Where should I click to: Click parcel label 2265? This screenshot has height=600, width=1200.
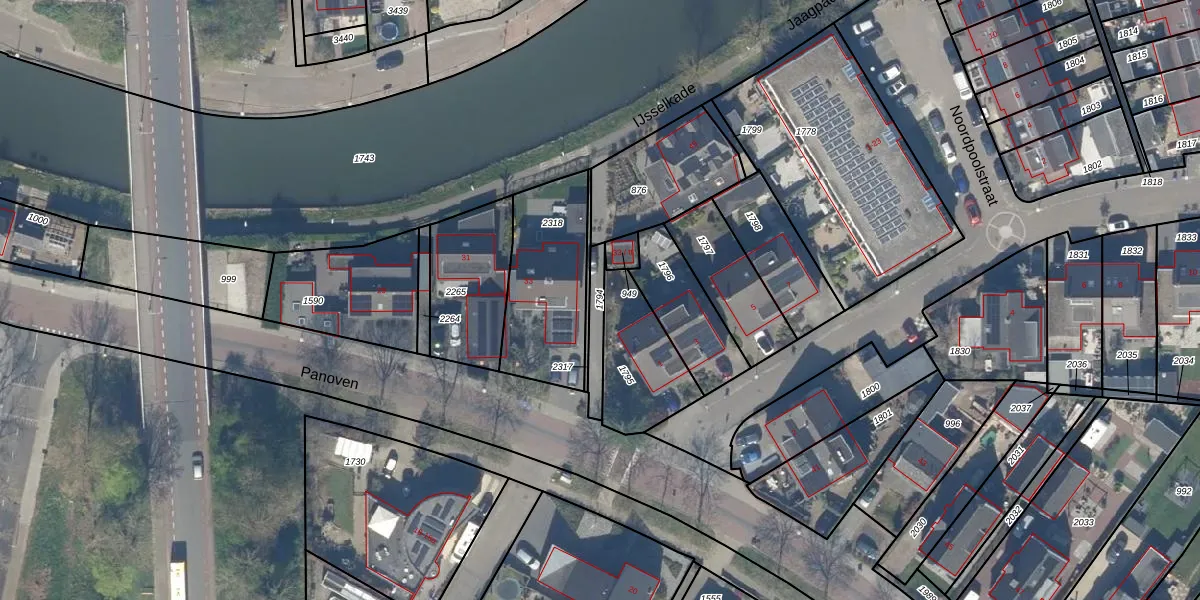click(x=455, y=292)
